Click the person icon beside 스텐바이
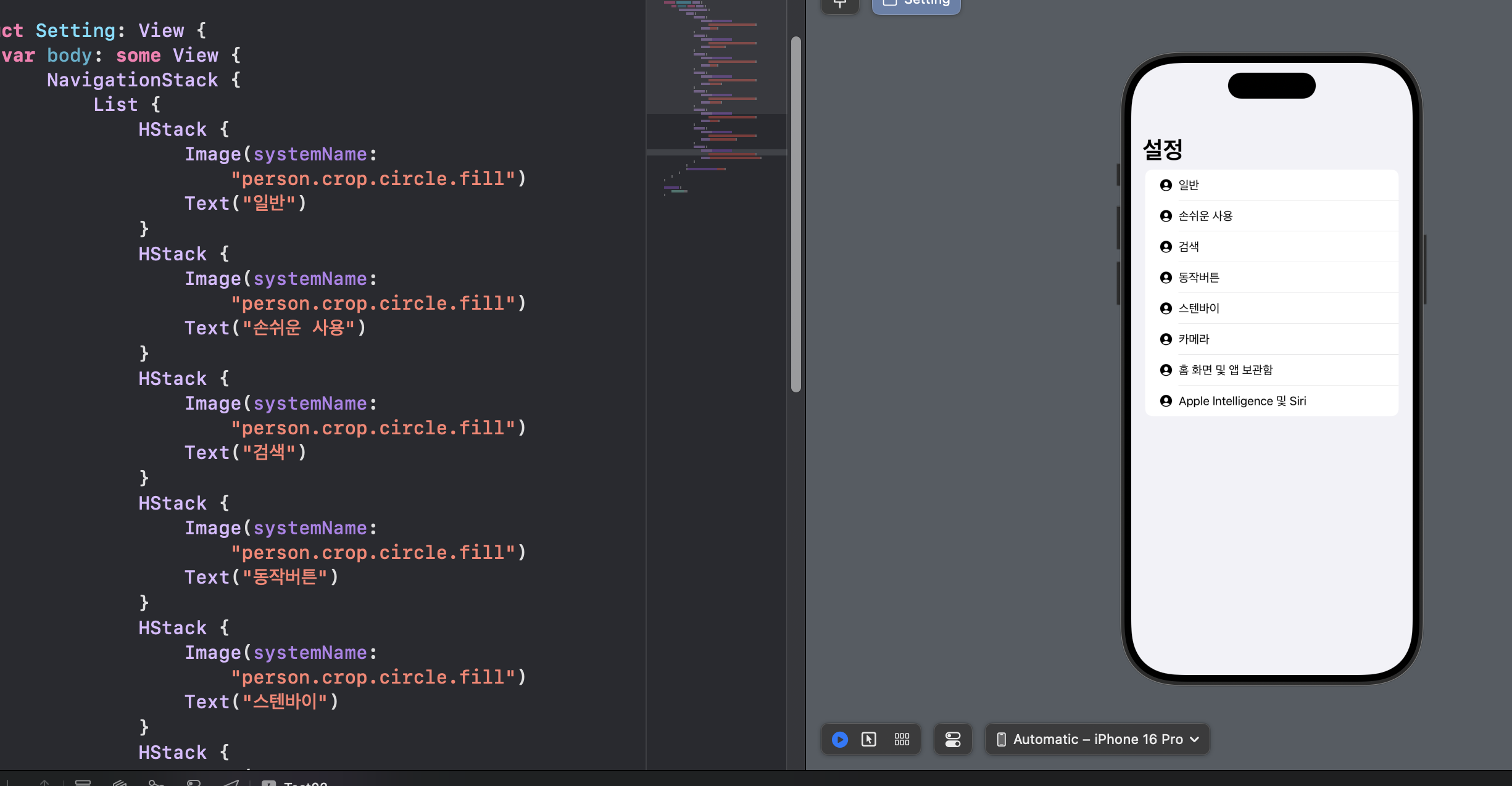The image size is (1512, 786). click(x=1166, y=308)
